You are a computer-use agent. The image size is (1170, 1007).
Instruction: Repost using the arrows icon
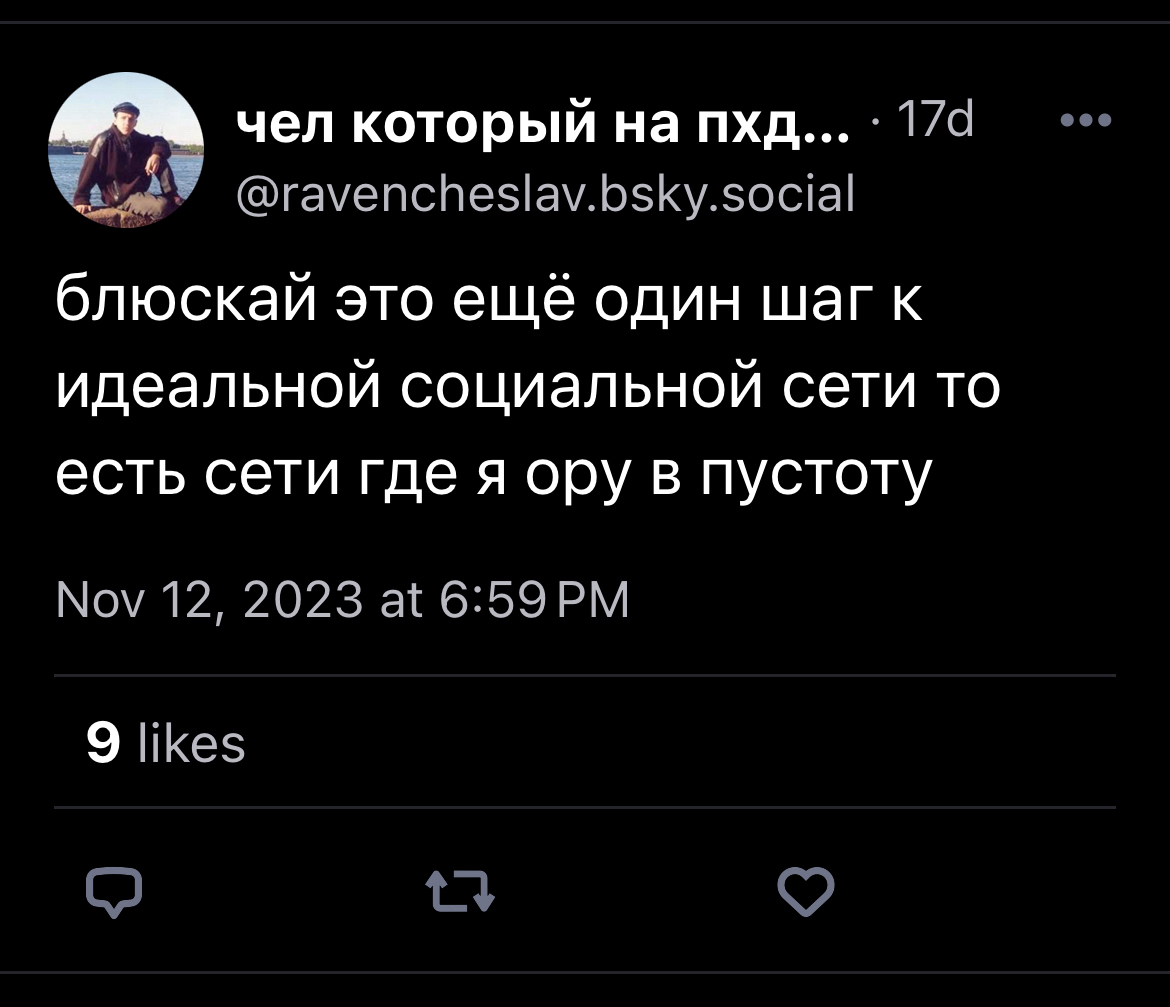[459, 890]
